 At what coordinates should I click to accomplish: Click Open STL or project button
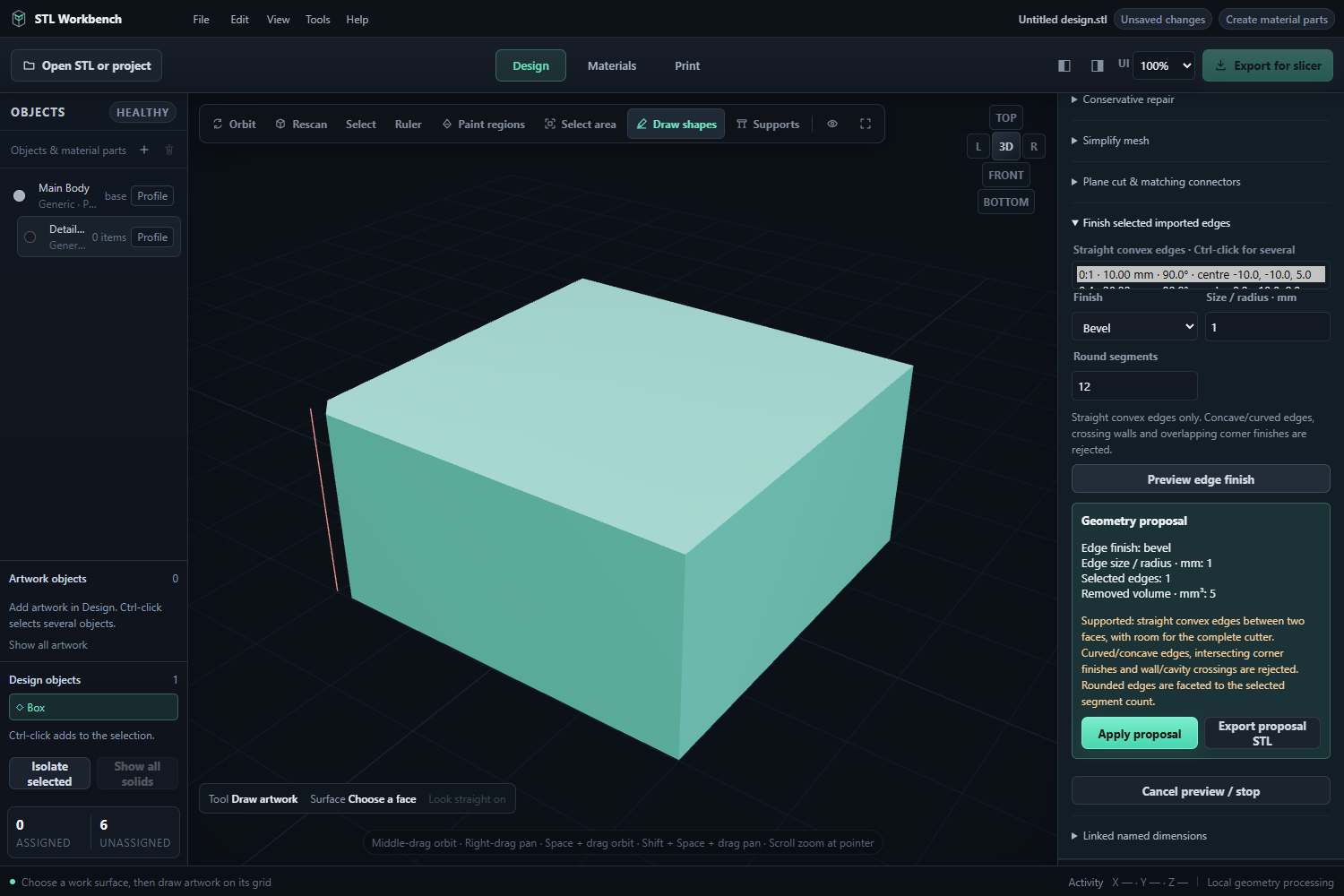click(x=87, y=65)
